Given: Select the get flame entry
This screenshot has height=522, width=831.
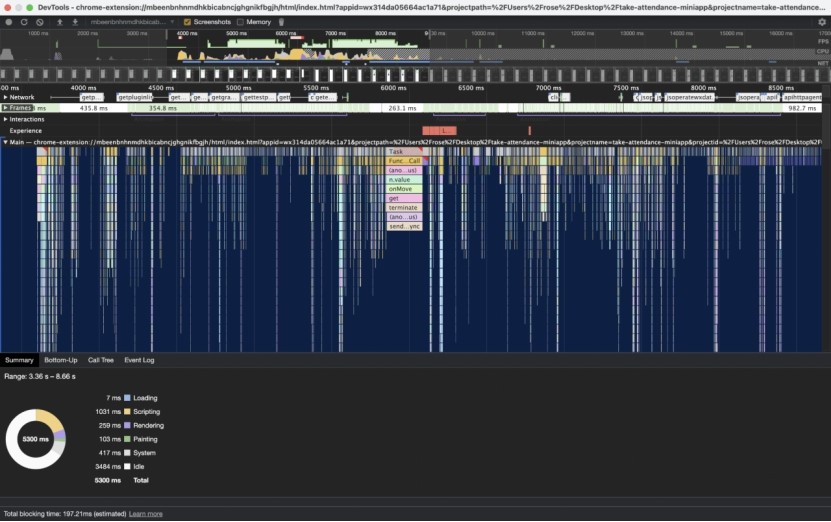Looking at the screenshot, I should click(x=404, y=198).
